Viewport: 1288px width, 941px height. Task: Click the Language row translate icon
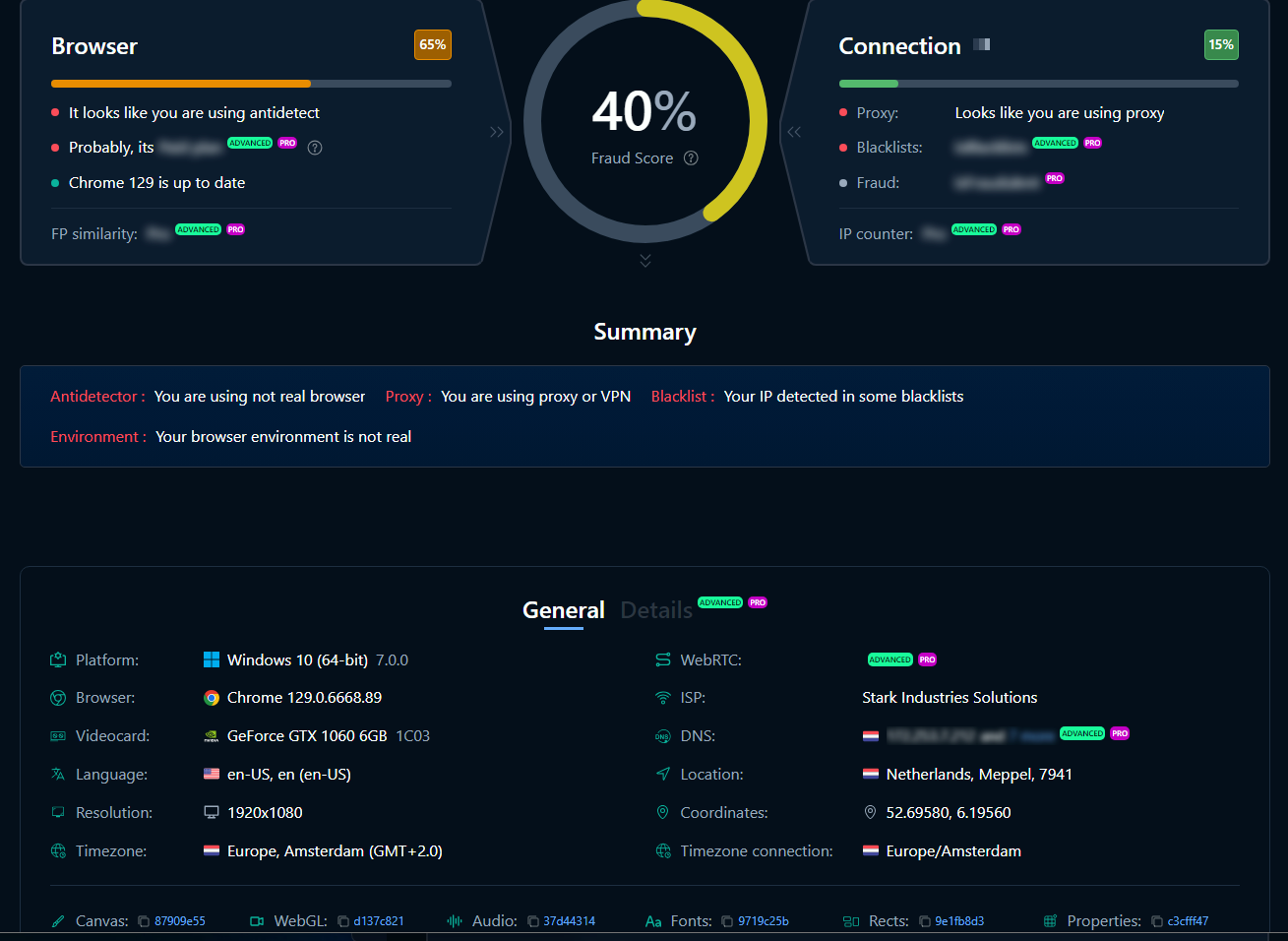58,775
